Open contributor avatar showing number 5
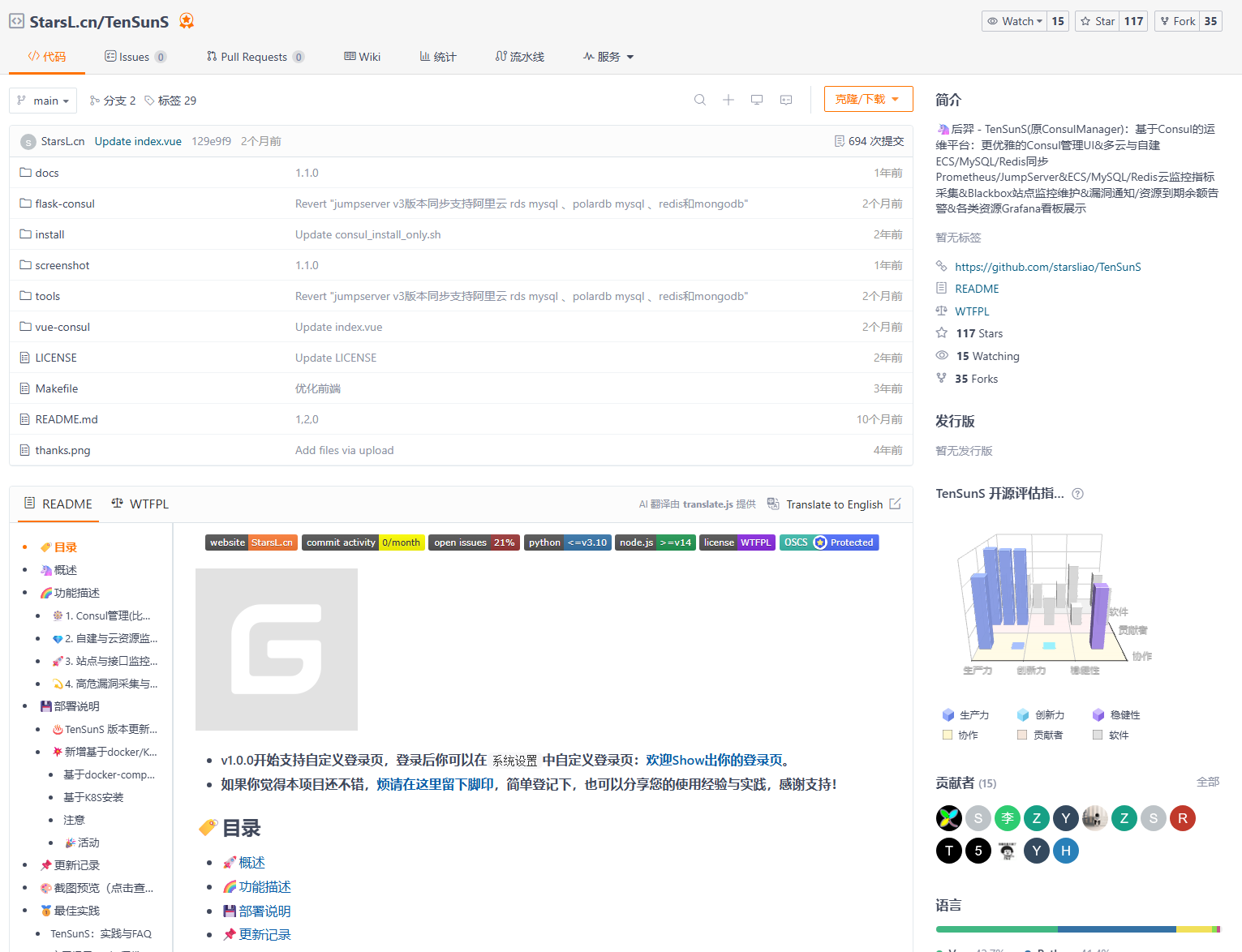 click(x=978, y=851)
